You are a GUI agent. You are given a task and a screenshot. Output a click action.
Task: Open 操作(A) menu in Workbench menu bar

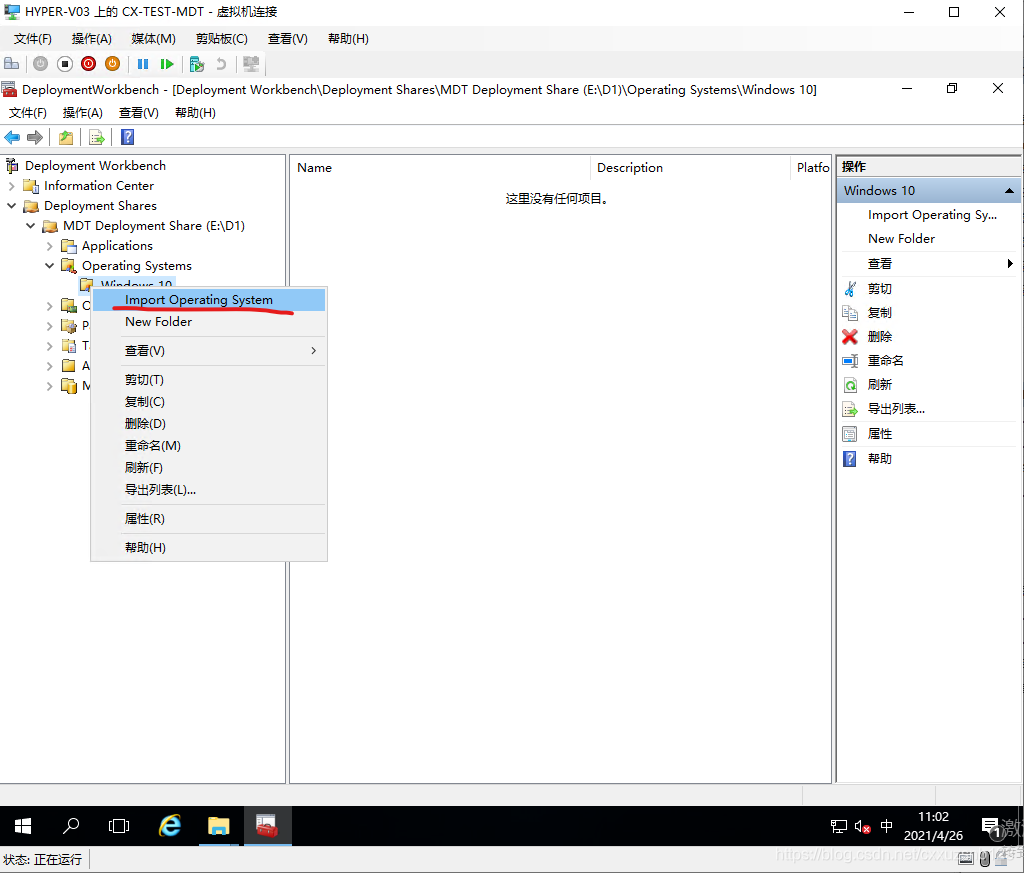pos(82,112)
